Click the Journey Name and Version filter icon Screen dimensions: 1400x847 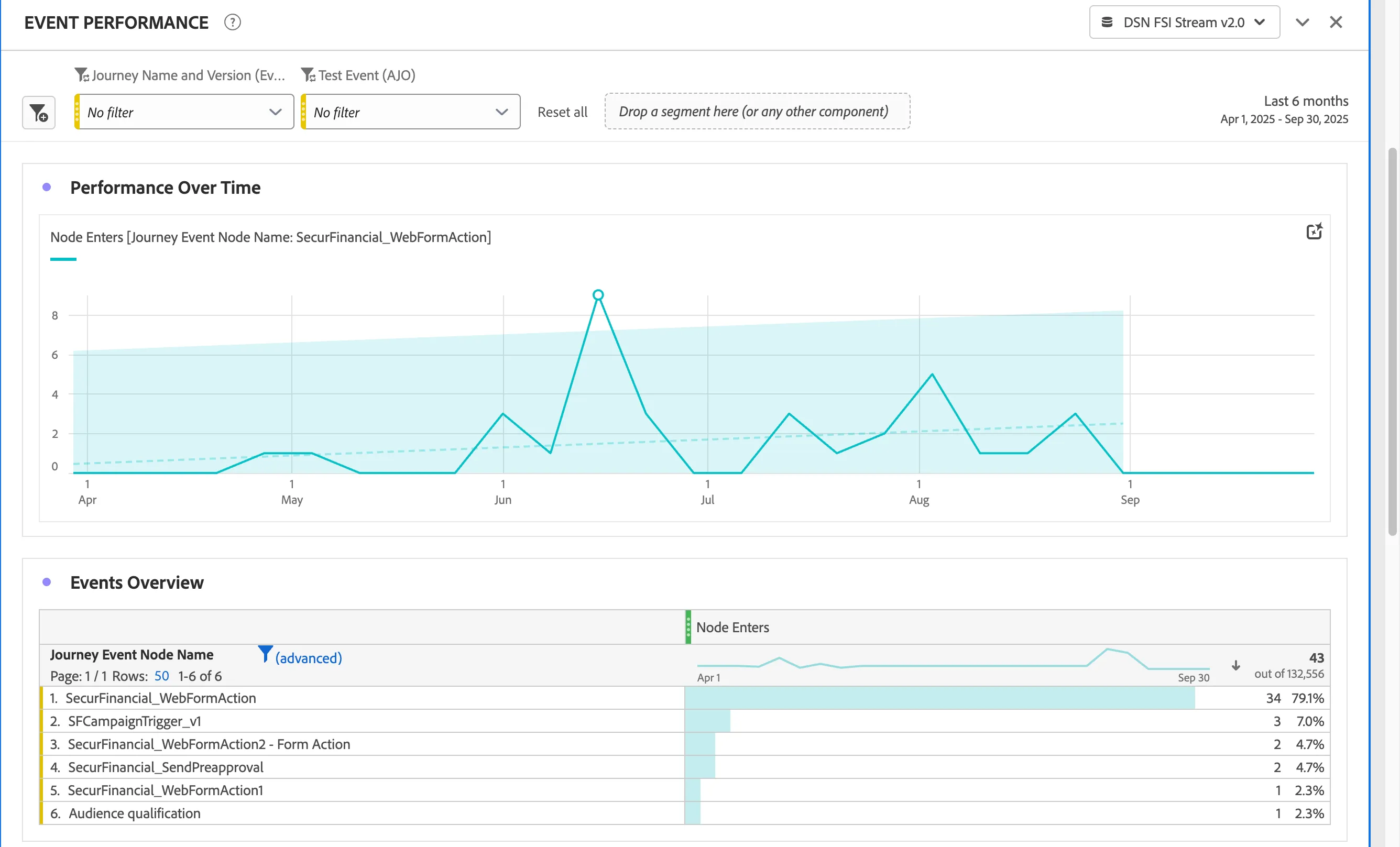pyautogui.click(x=81, y=75)
